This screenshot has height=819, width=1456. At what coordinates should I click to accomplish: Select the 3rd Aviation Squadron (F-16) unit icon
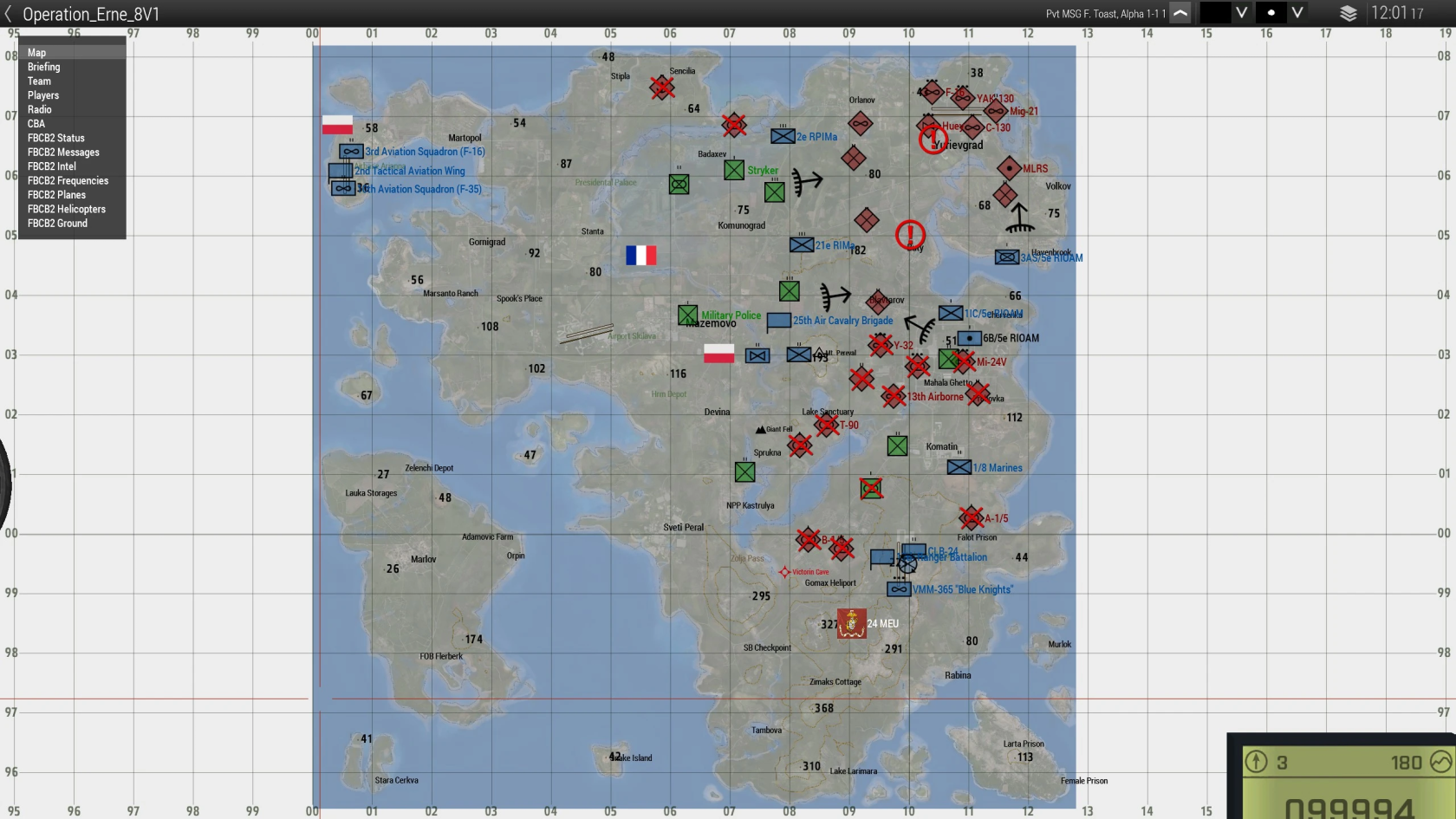tap(349, 152)
